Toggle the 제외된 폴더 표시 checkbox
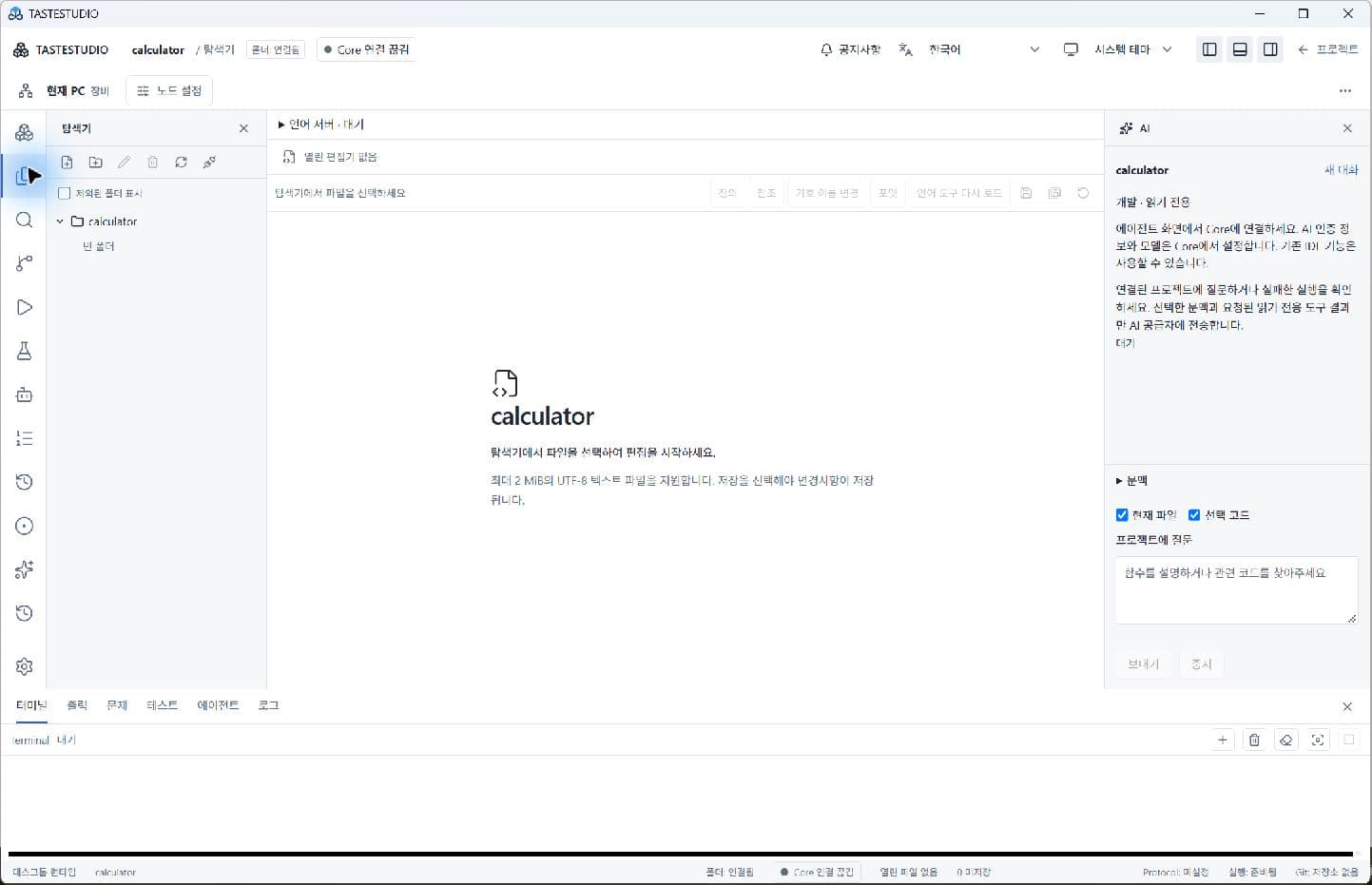Screen dimensions: 1372x885 (65, 193)
